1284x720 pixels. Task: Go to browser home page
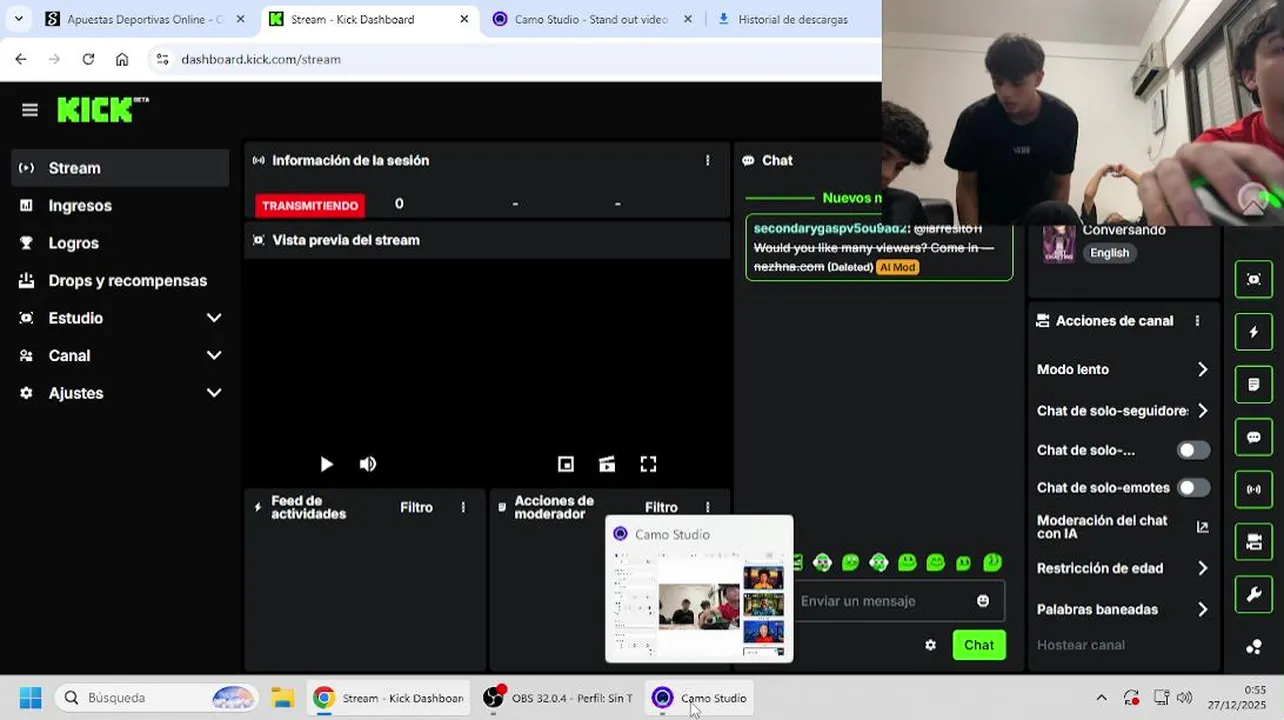122,59
